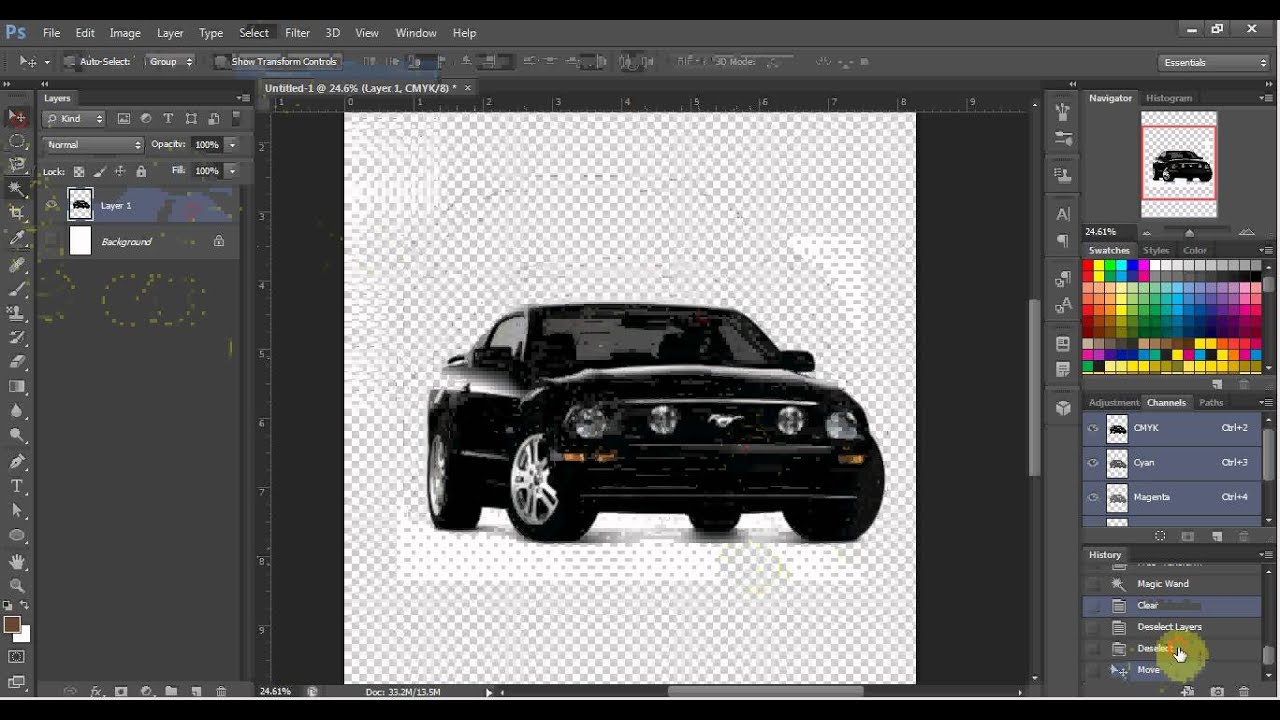This screenshot has width=1280, height=720.
Task: Switch to the Styles tab
Action: coord(1156,251)
